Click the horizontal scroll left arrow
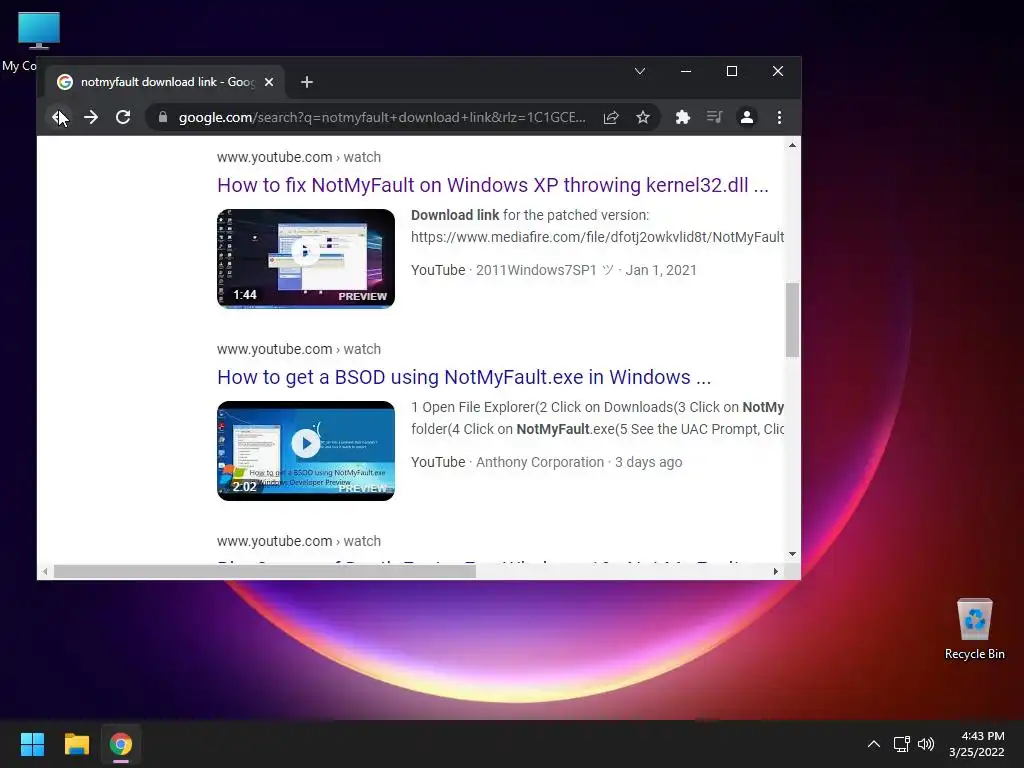 pos(44,571)
